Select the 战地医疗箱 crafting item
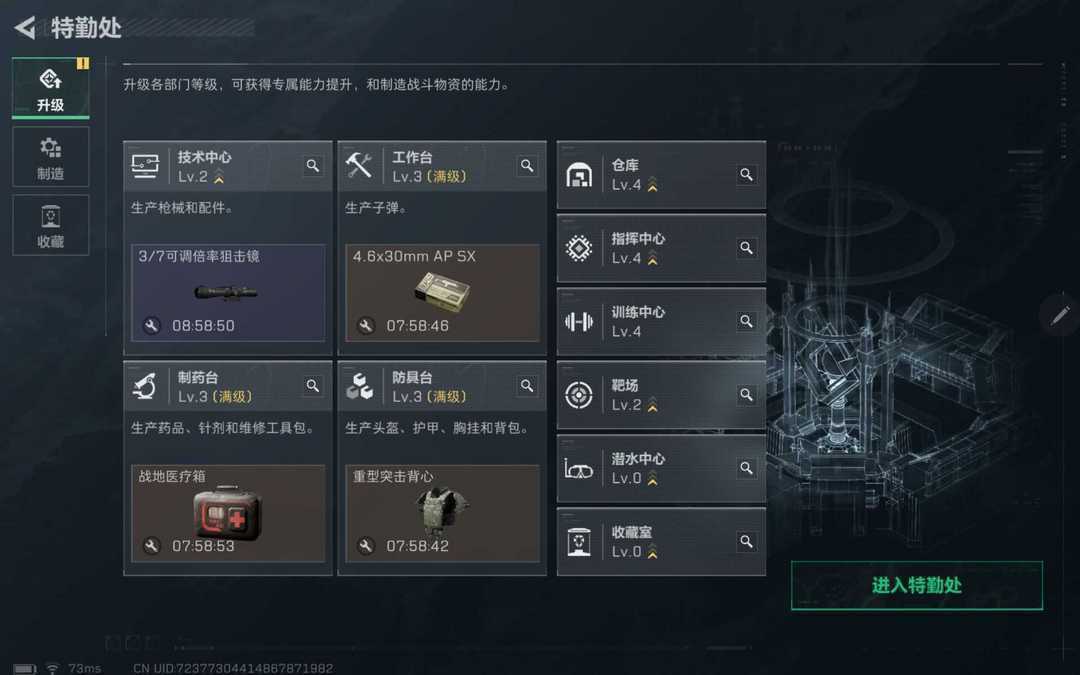 [228, 514]
